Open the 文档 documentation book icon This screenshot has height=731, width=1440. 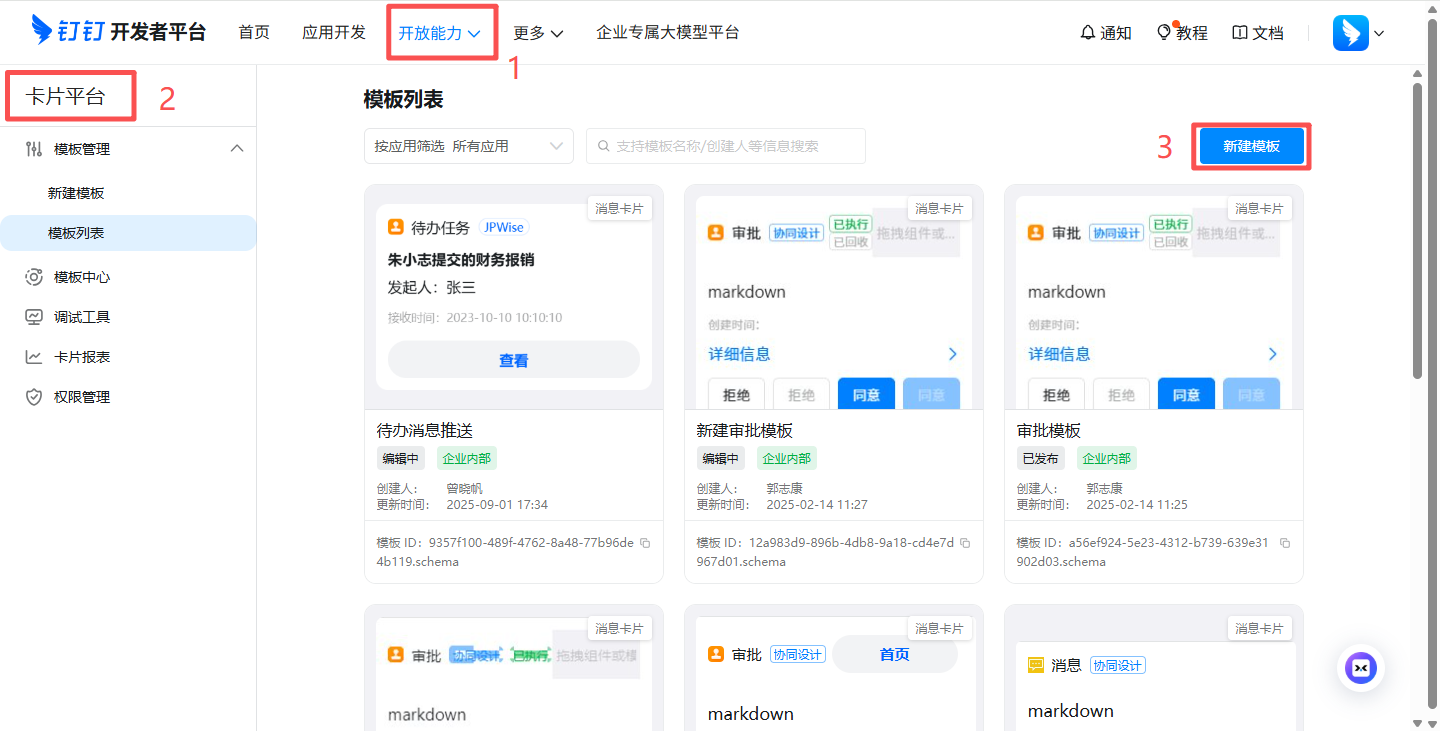pyautogui.click(x=1257, y=33)
